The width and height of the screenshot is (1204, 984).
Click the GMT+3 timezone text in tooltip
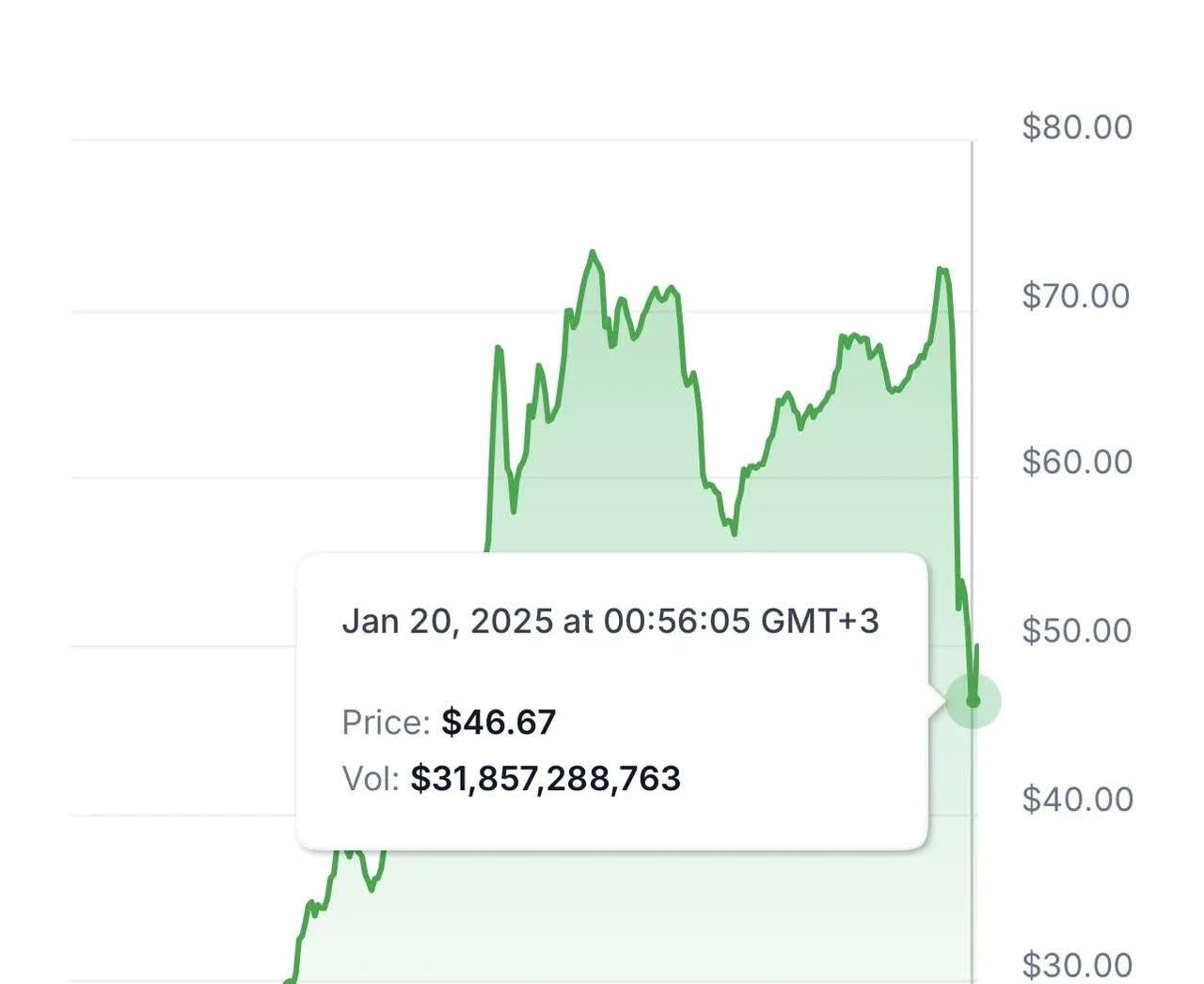click(x=819, y=621)
